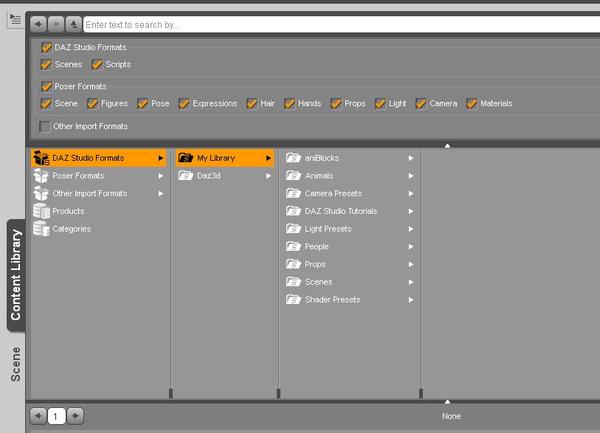Click the forward navigation arrow button

[x=56, y=24]
